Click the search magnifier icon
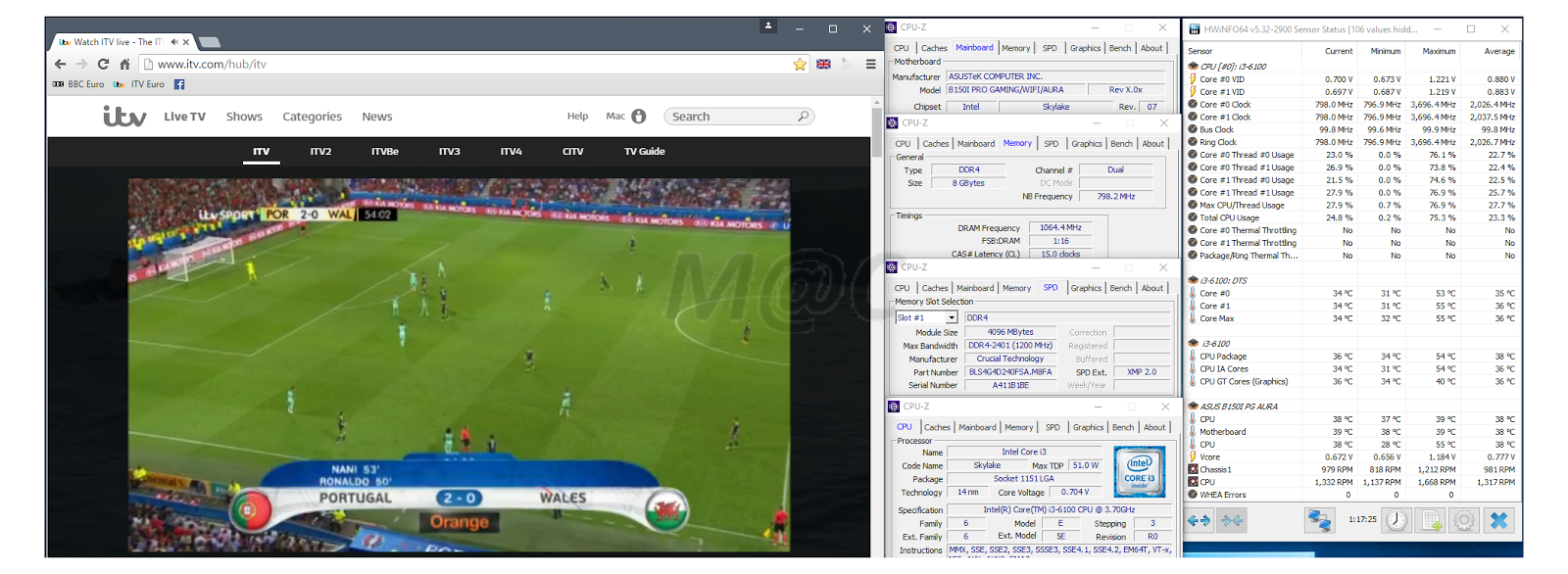The width and height of the screenshot is (1568, 574). [x=804, y=117]
